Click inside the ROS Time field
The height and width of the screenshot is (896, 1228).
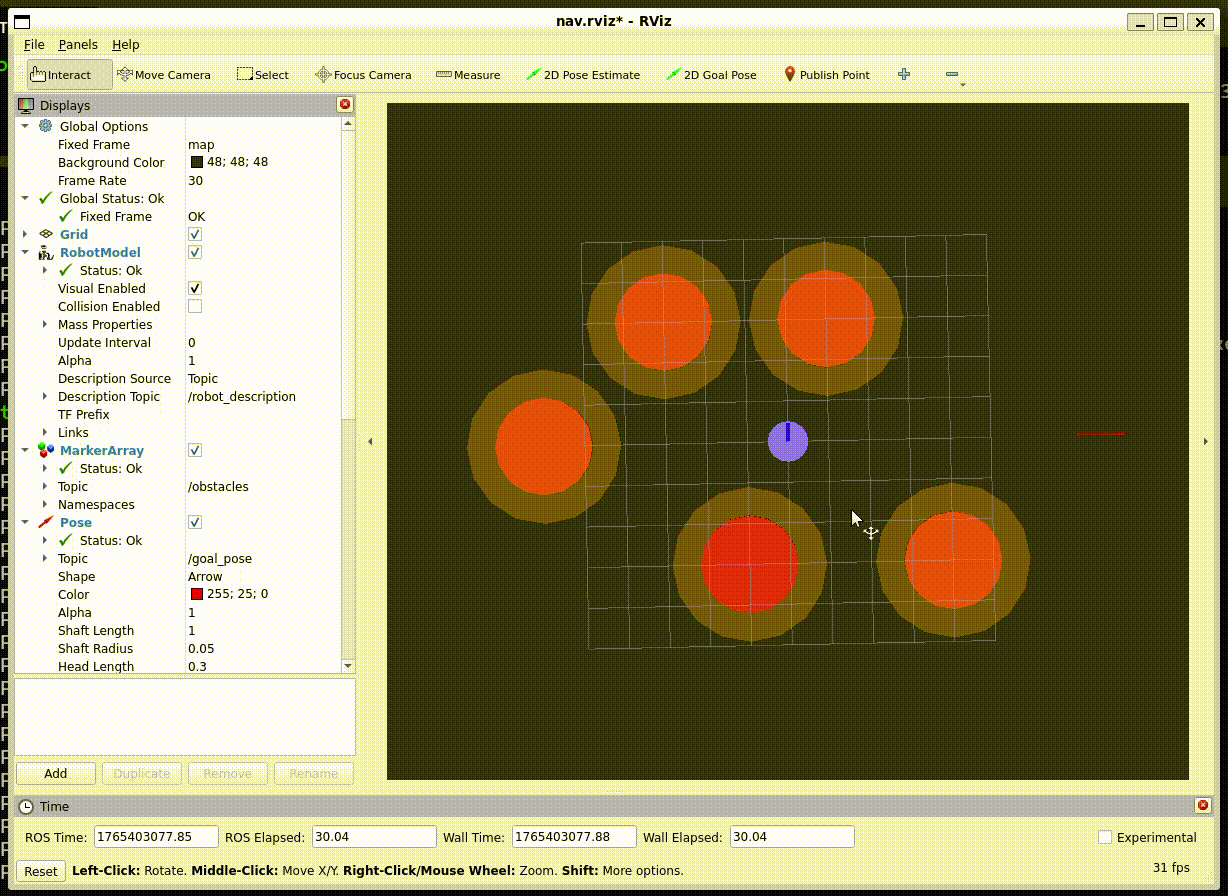point(154,836)
